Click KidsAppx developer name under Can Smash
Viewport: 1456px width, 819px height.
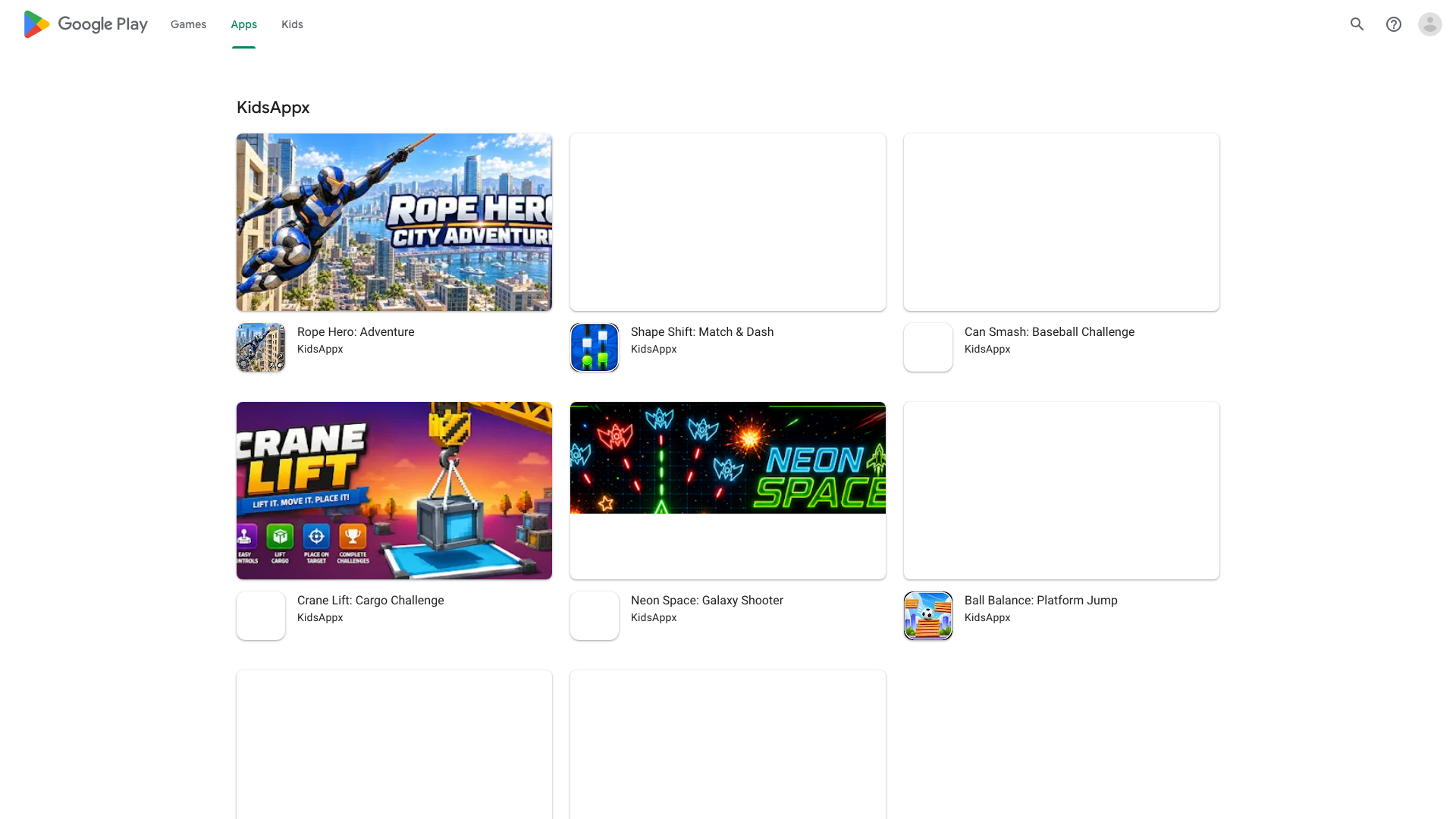[987, 350]
